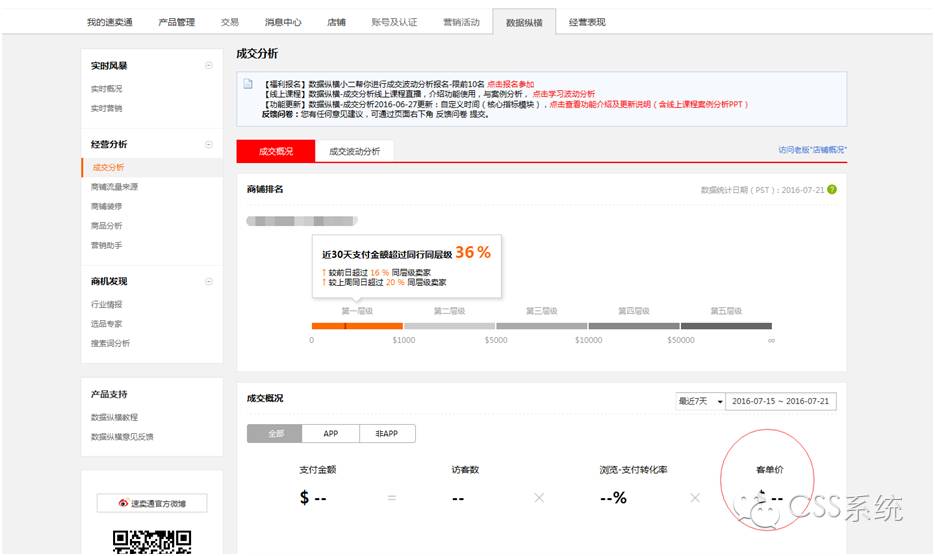Collapse the 商机发现 sidebar section
Image resolution: width=935 pixels, height=556 pixels.
pos(209,282)
